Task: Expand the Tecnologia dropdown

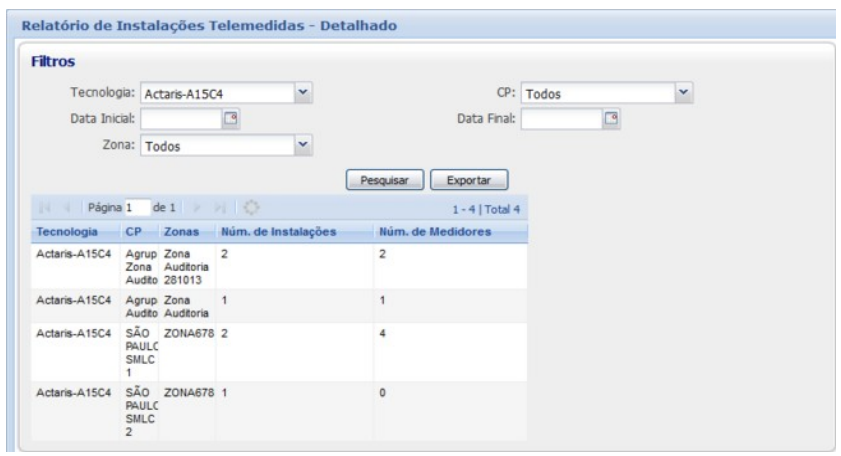Action: tap(307, 93)
